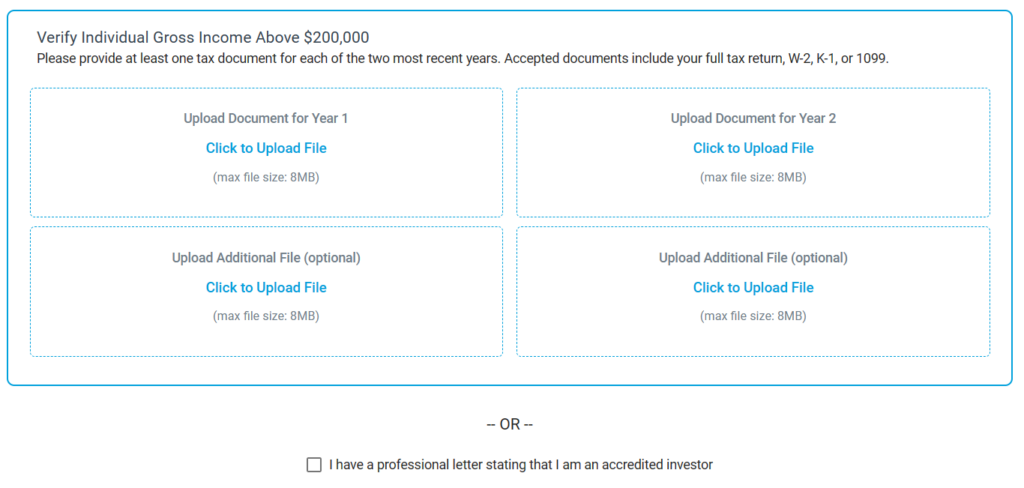This screenshot has width=1024, height=488.
Task: Click the '-- OR --' separator text
Action: 510,425
